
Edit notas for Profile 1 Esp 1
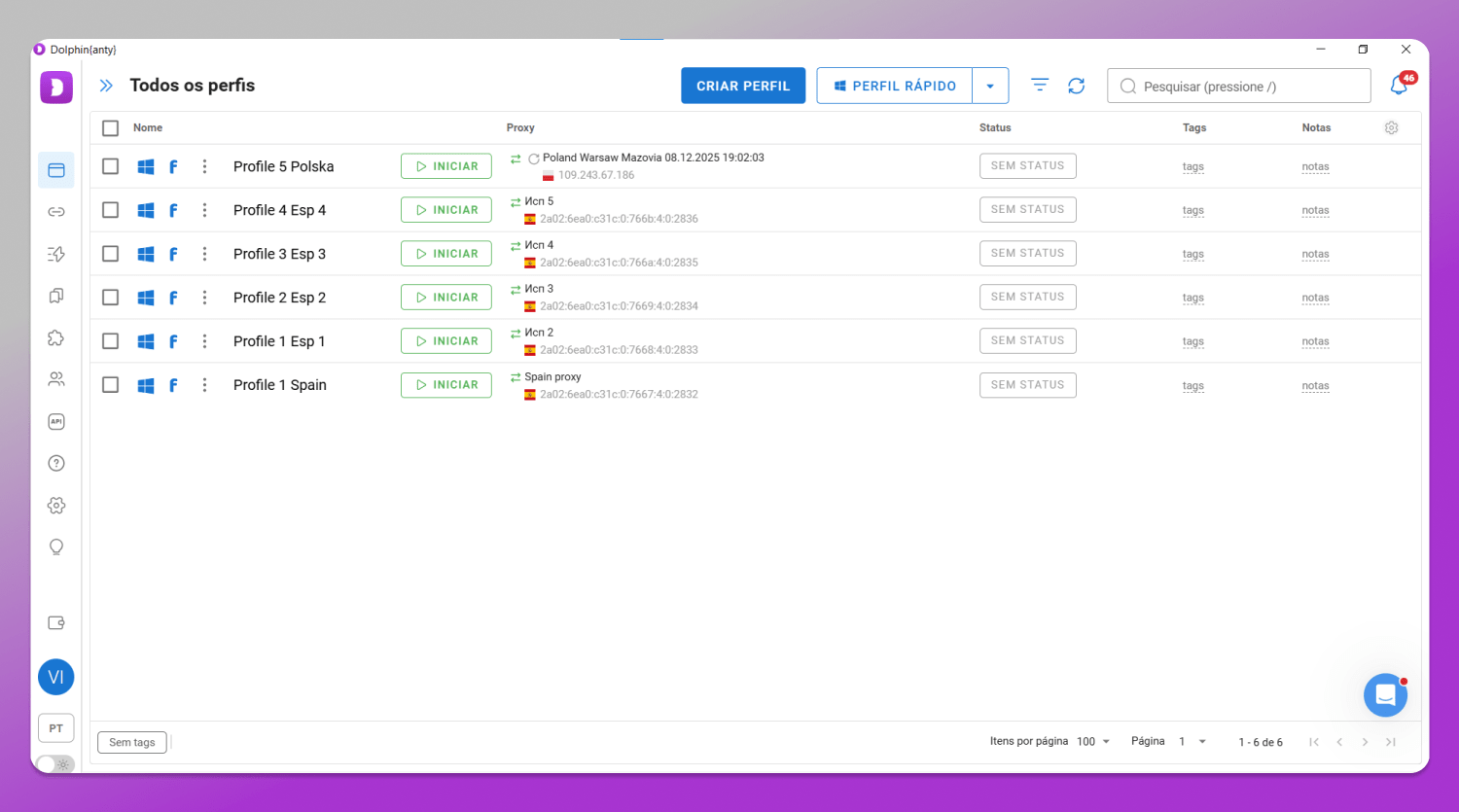[x=1315, y=341]
